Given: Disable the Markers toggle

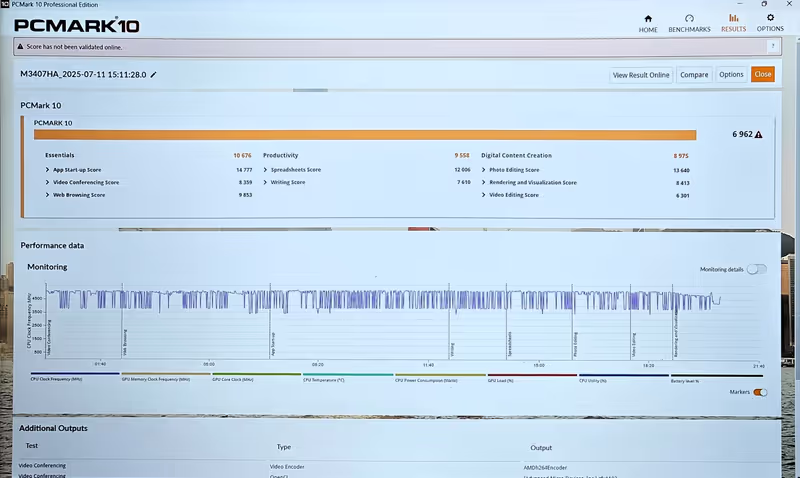Looking at the screenshot, I should tap(760, 392).
